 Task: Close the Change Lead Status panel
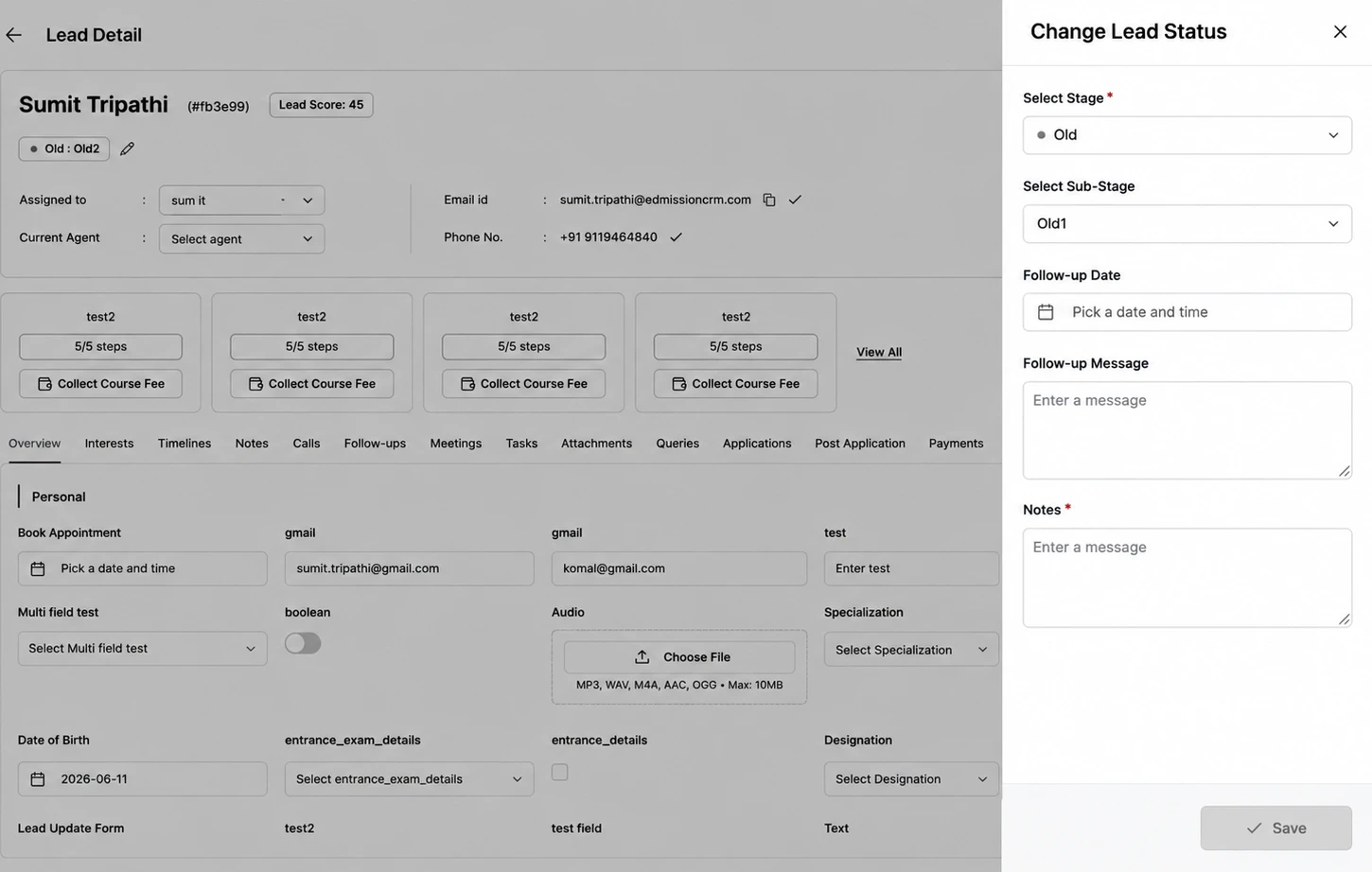coord(1340,31)
